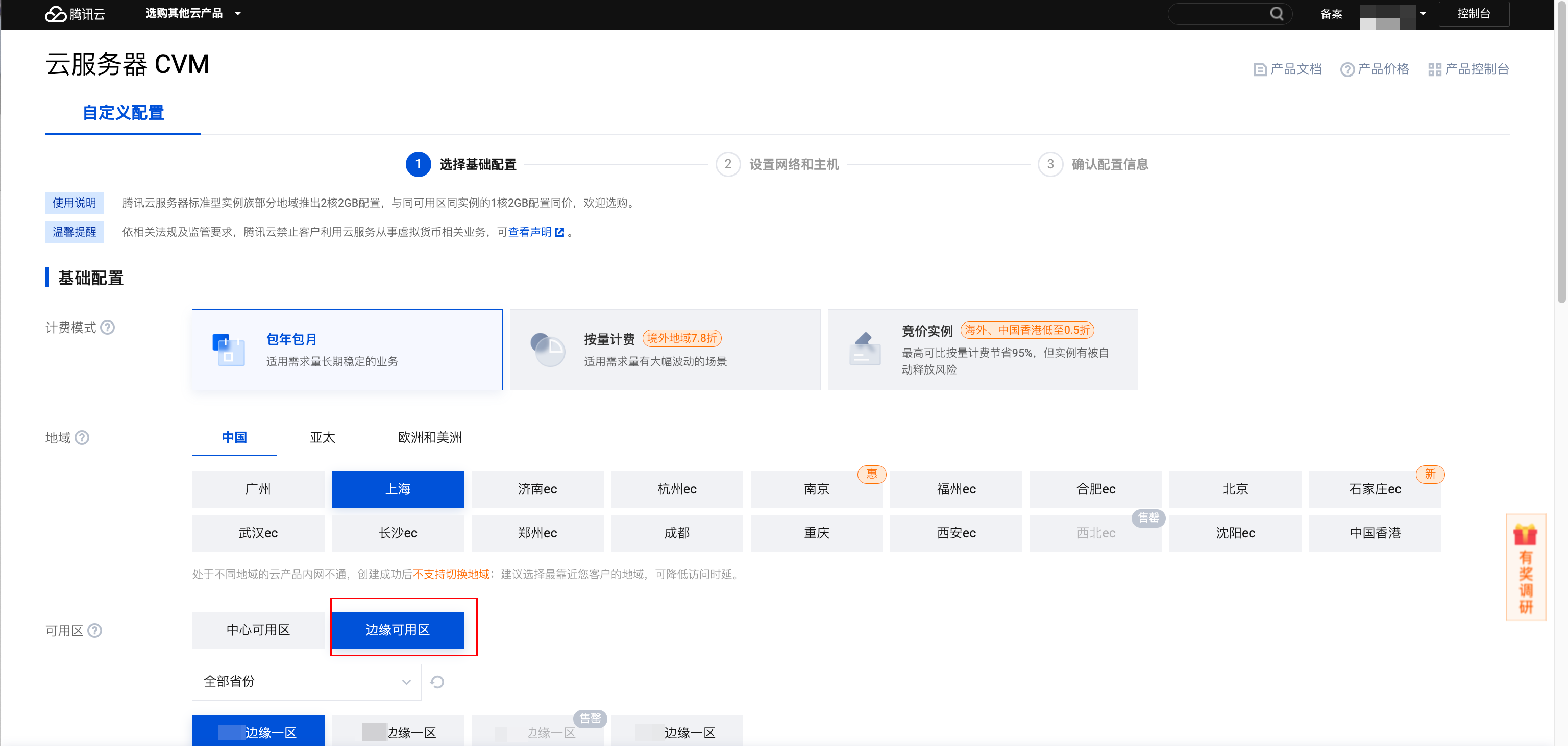This screenshot has height=746, width=1568.
Task: Switch to the 欧洲和美洲 region tab
Action: tap(430, 437)
